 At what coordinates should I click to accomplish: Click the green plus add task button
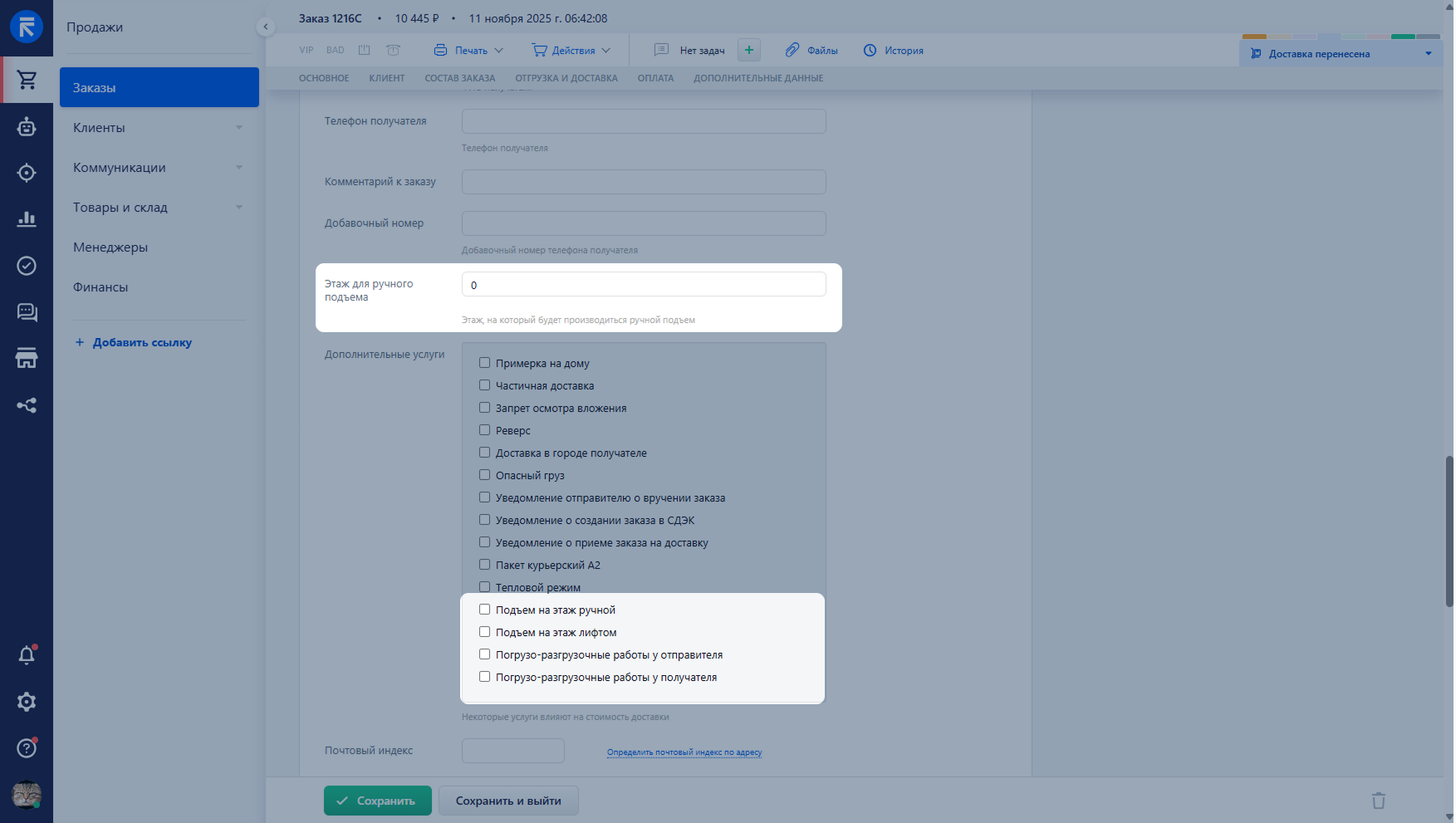[748, 51]
